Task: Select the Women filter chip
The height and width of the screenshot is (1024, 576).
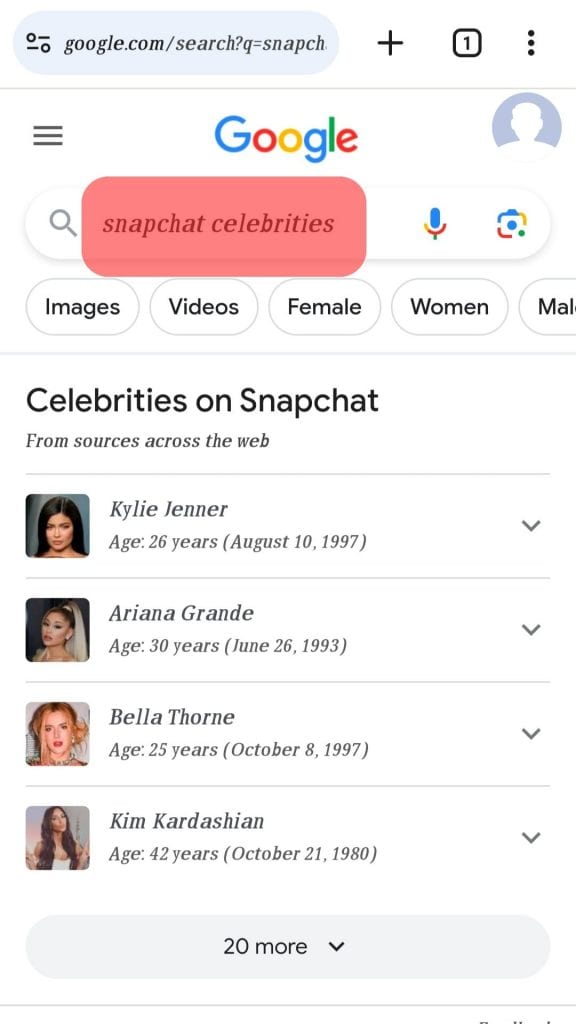Action: tap(449, 307)
